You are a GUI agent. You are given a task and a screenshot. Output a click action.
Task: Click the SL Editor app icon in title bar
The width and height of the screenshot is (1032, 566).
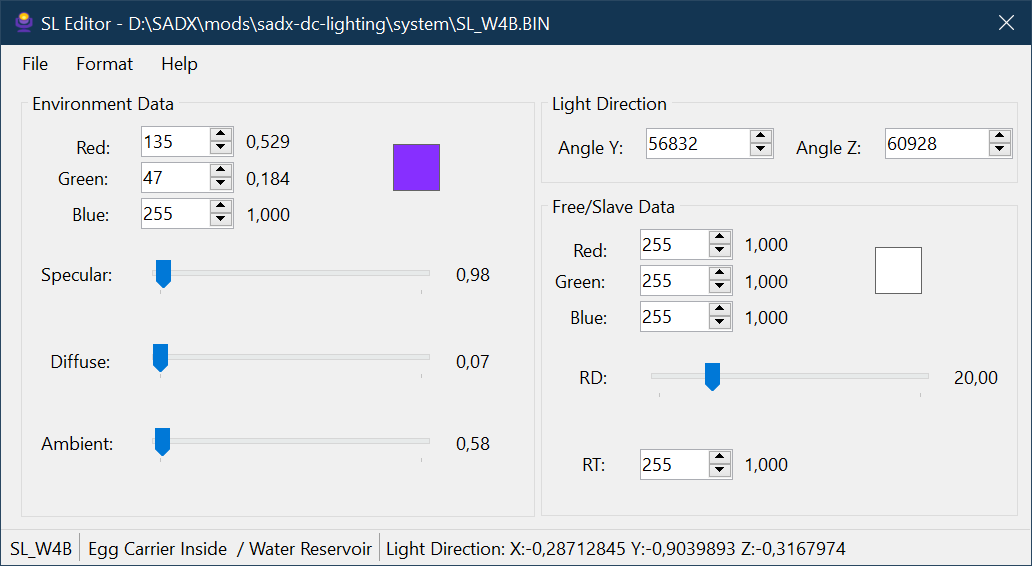pos(23,23)
